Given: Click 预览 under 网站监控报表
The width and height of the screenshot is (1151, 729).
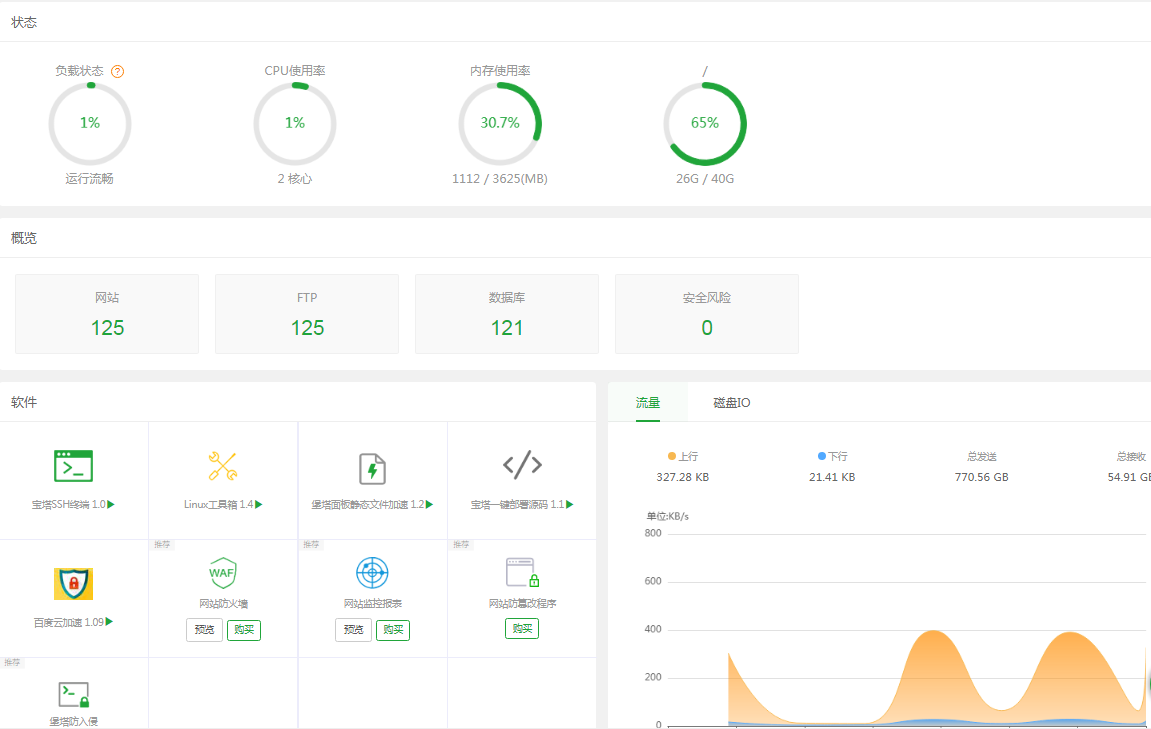Looking at the screenshot, I should [x=353, y=630].
